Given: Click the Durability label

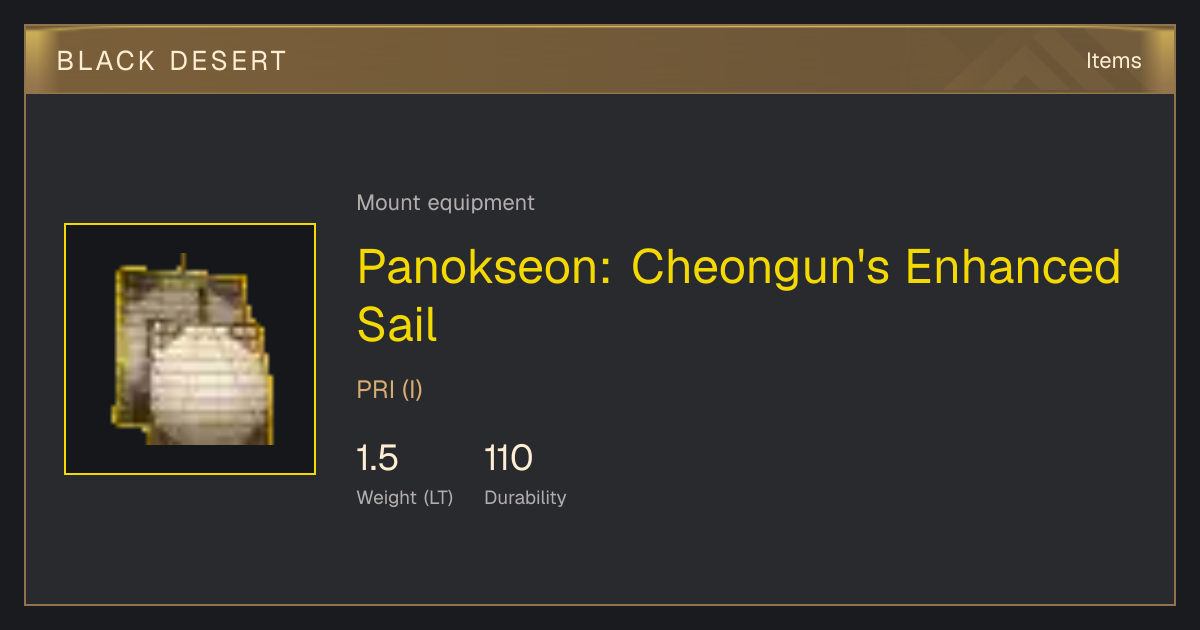Looking at the screenshot, I should pos(525,498).
